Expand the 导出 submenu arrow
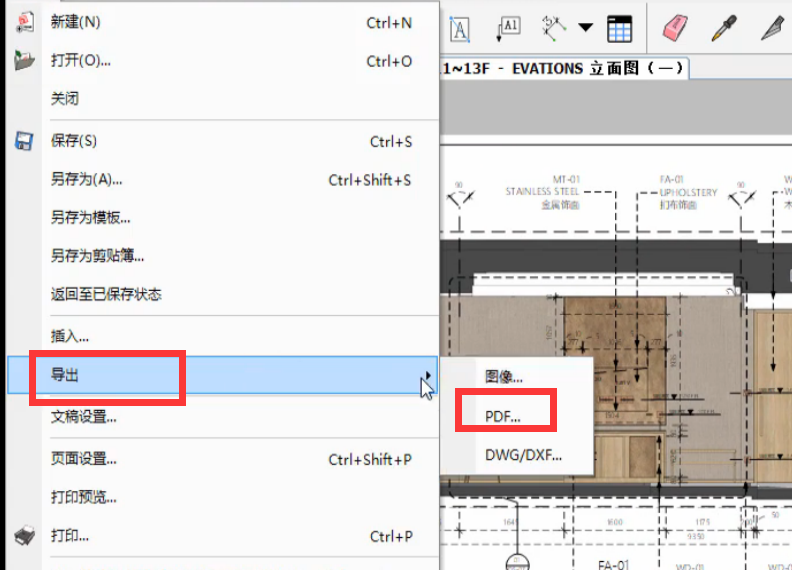 (x=427, y=375)
